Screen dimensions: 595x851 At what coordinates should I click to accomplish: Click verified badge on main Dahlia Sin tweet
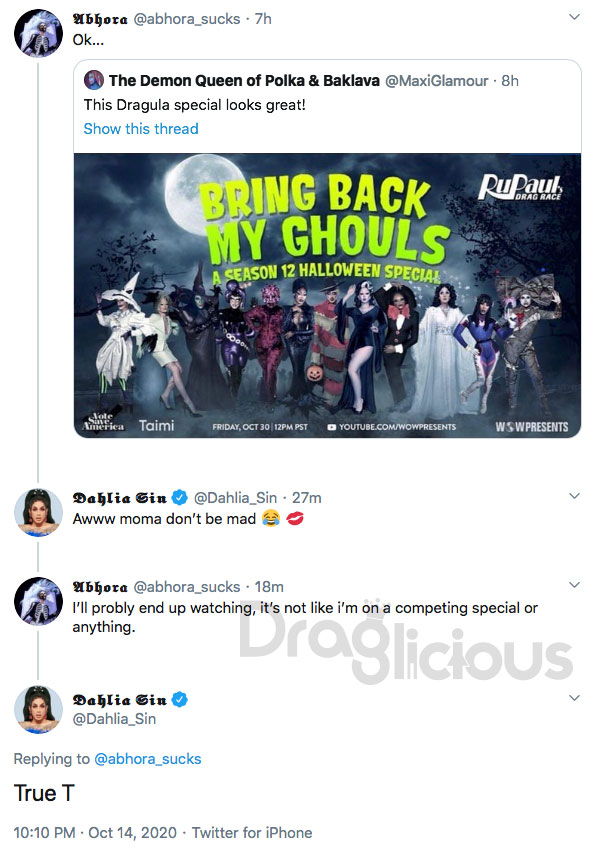tap(180, 700)
